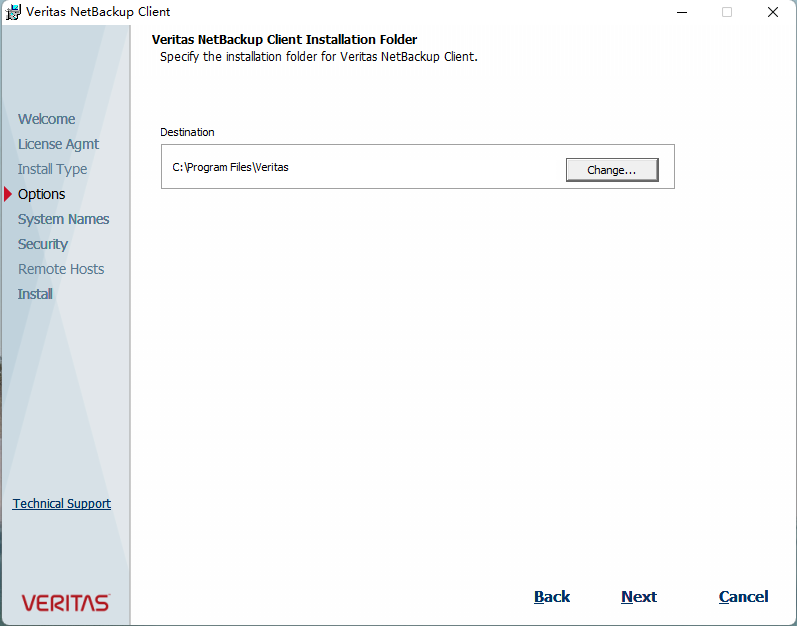797x626 pixels.
Task: Select the Security step
Action: pos(43,244)
